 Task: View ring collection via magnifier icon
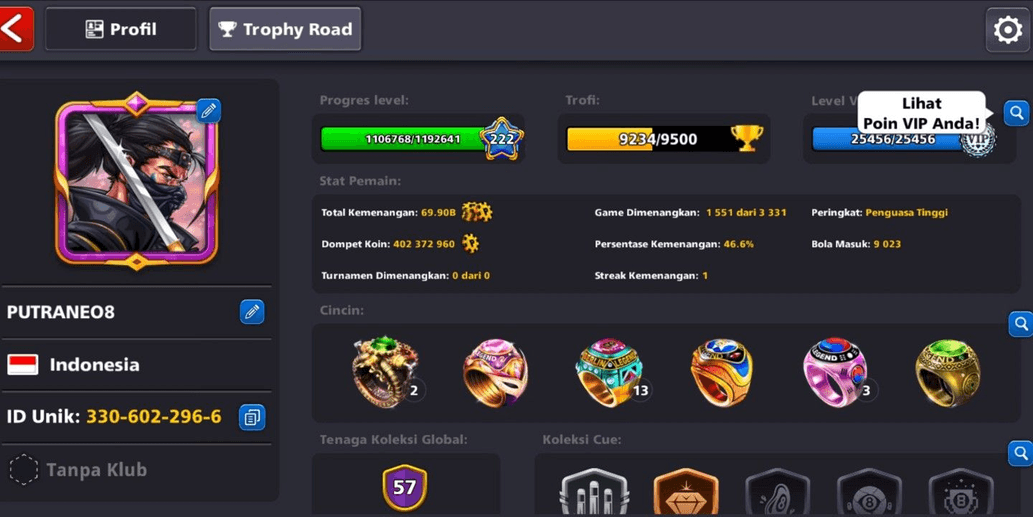[x=1020, y=324]
